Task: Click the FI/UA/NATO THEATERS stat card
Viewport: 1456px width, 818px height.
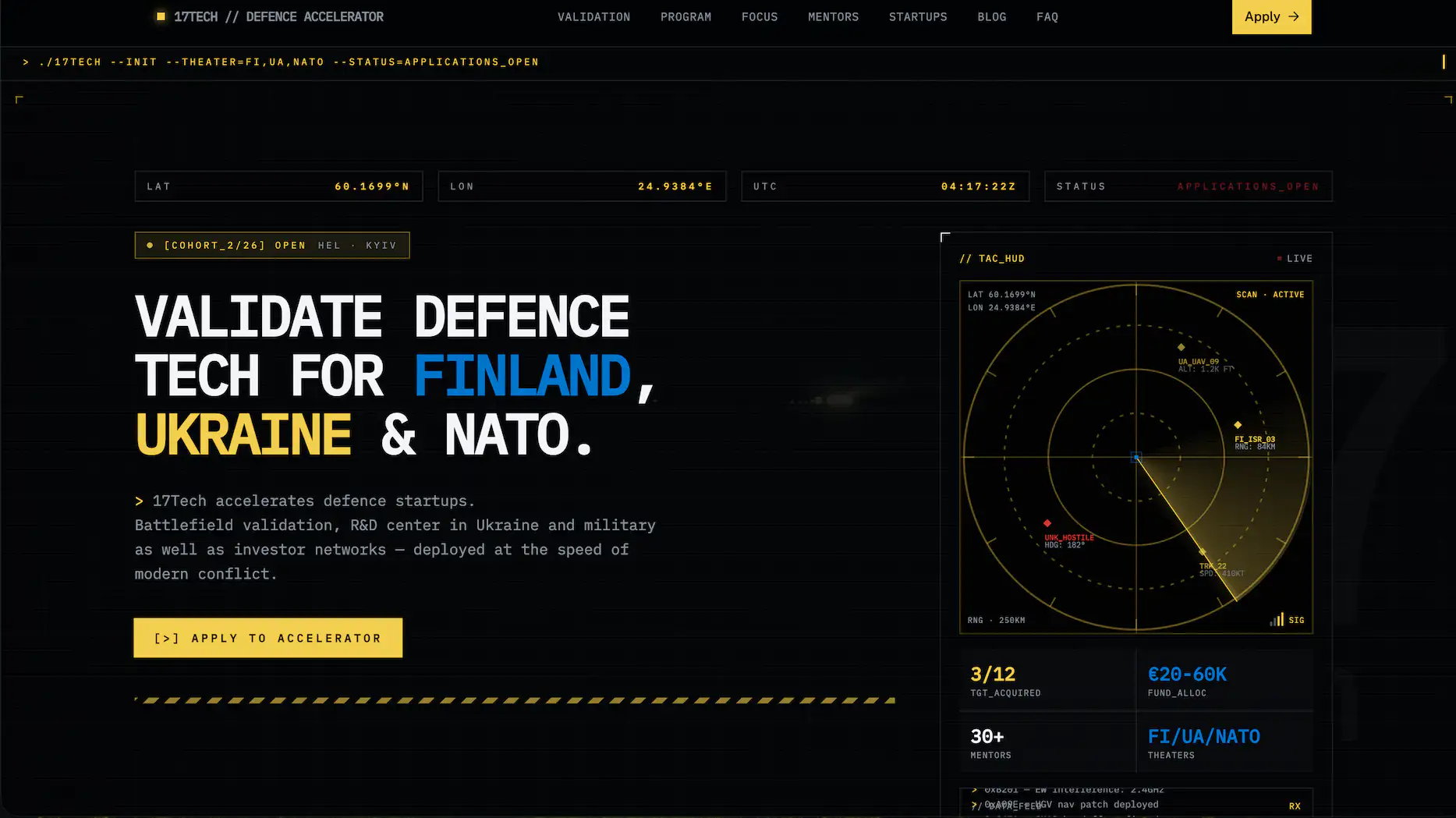Action: click(1225, 742)
